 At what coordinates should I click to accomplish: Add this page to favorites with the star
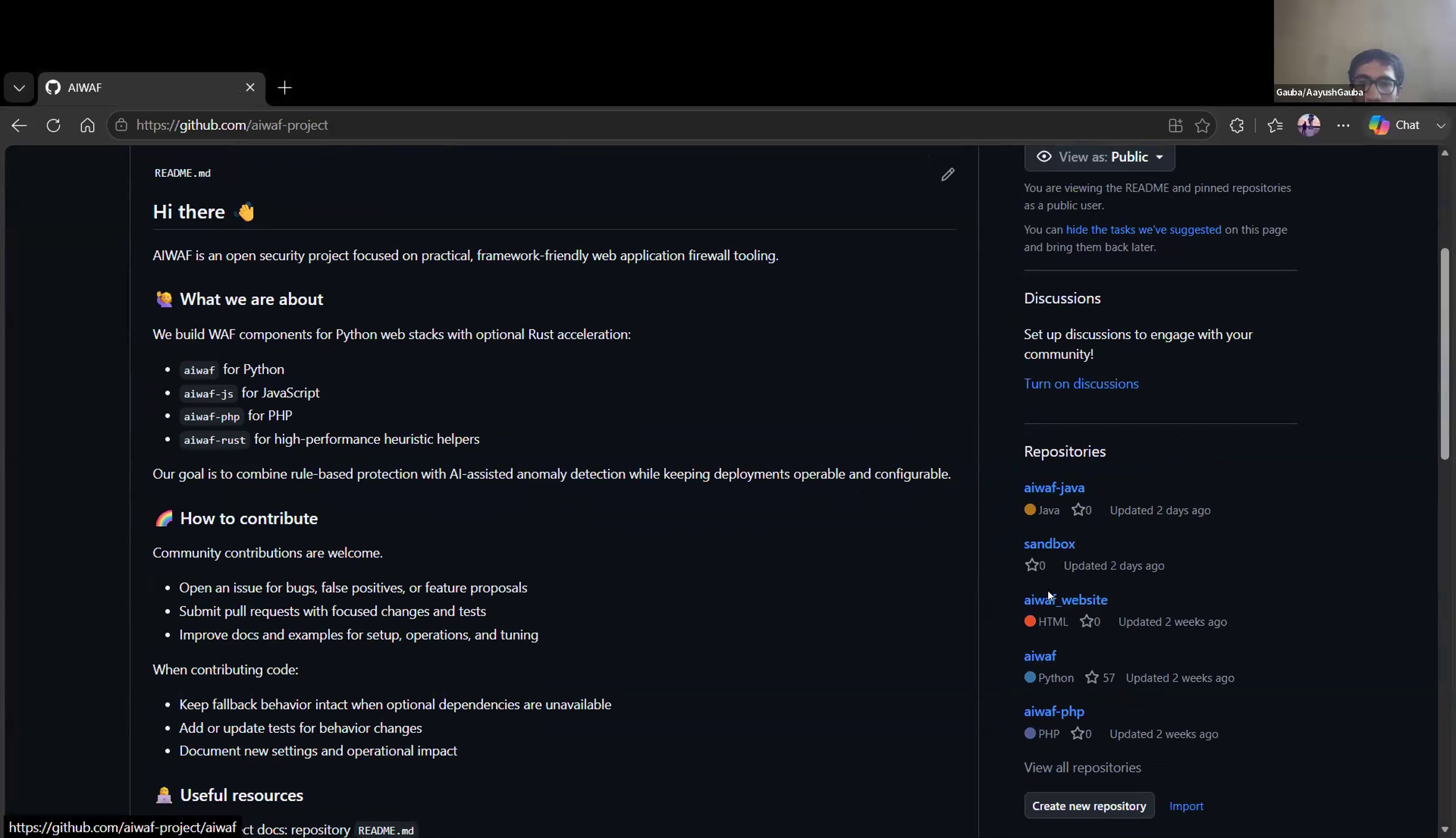click(x=1202, y=126)
